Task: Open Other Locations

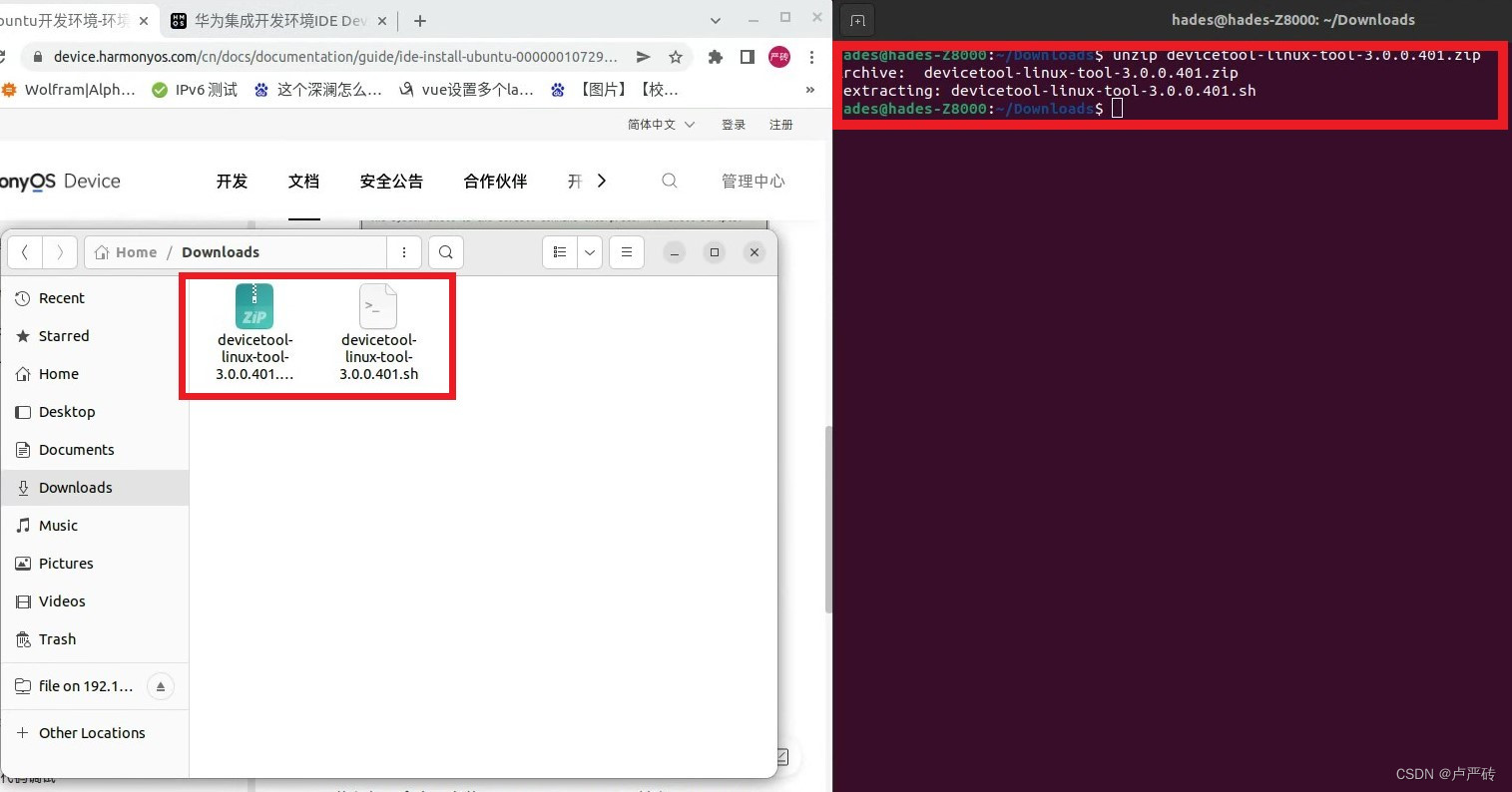Action: point(95,733)
